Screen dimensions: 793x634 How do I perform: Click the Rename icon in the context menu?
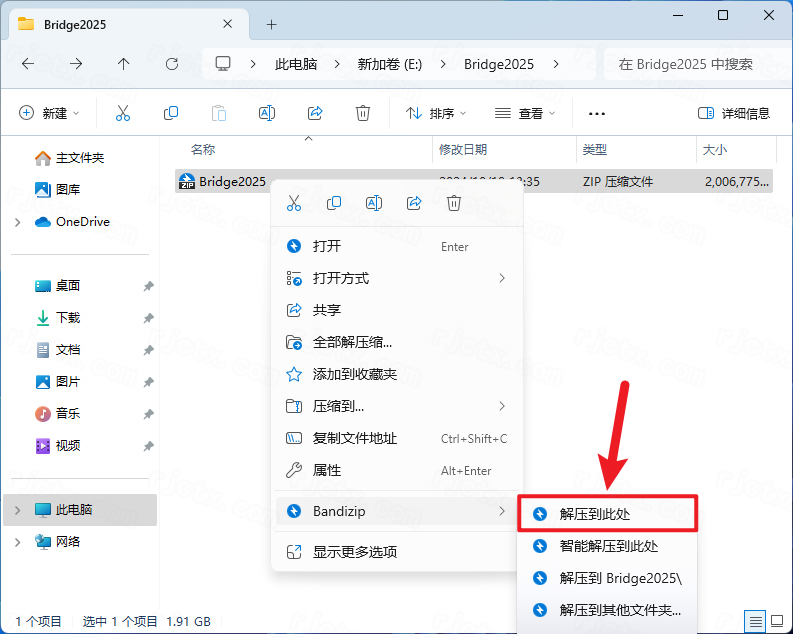tap(374, 203)
